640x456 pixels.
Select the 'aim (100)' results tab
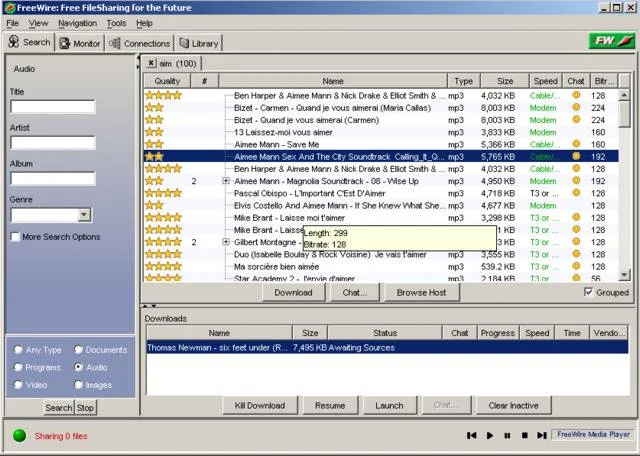[x=178, y=64]
